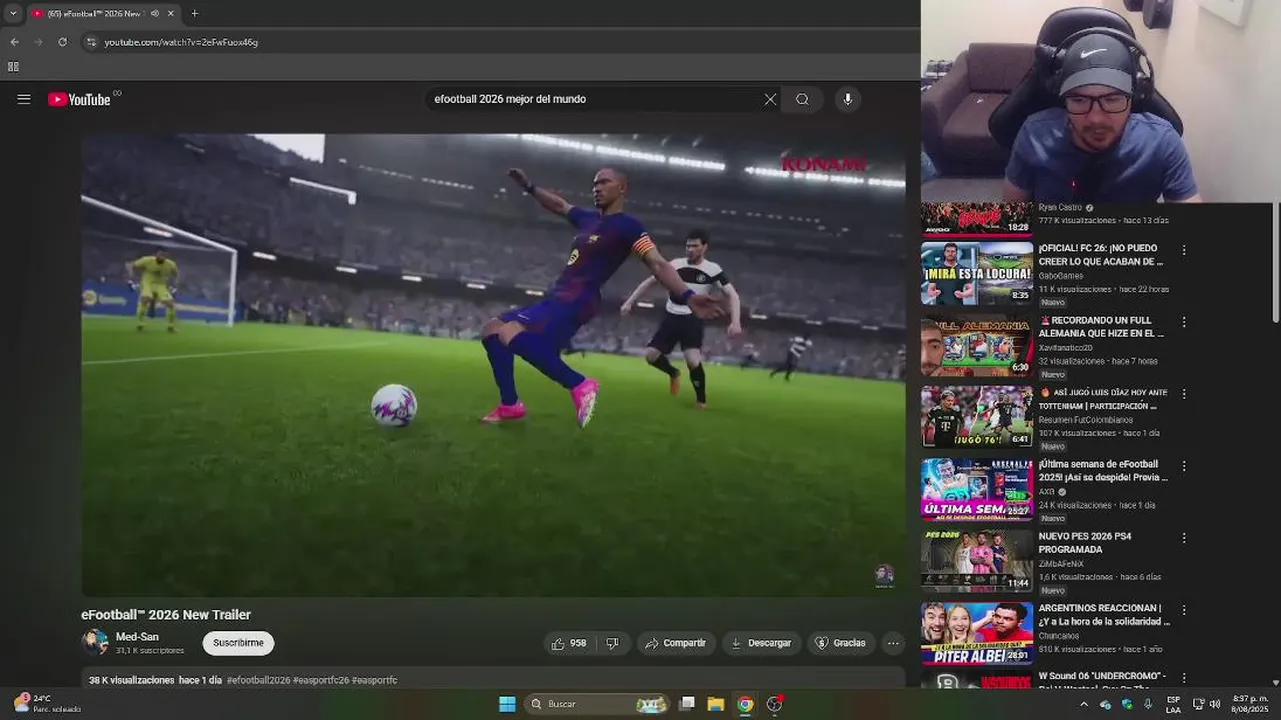Viewport: 1281px width, 720px height.
Task: Click the Gracias thanks button
Action: [x=841, y=643]
